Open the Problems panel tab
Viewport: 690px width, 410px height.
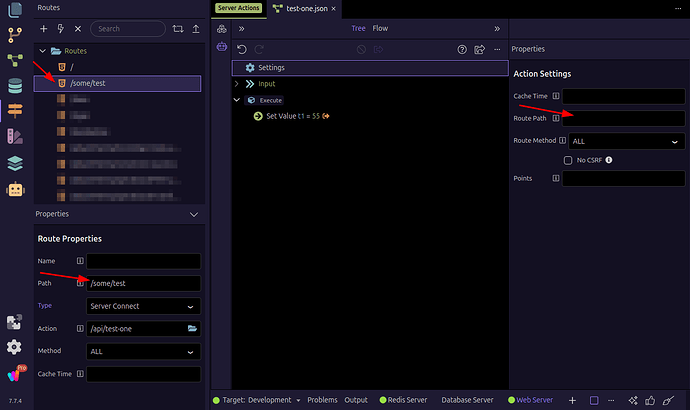click(x=322, y=400)
